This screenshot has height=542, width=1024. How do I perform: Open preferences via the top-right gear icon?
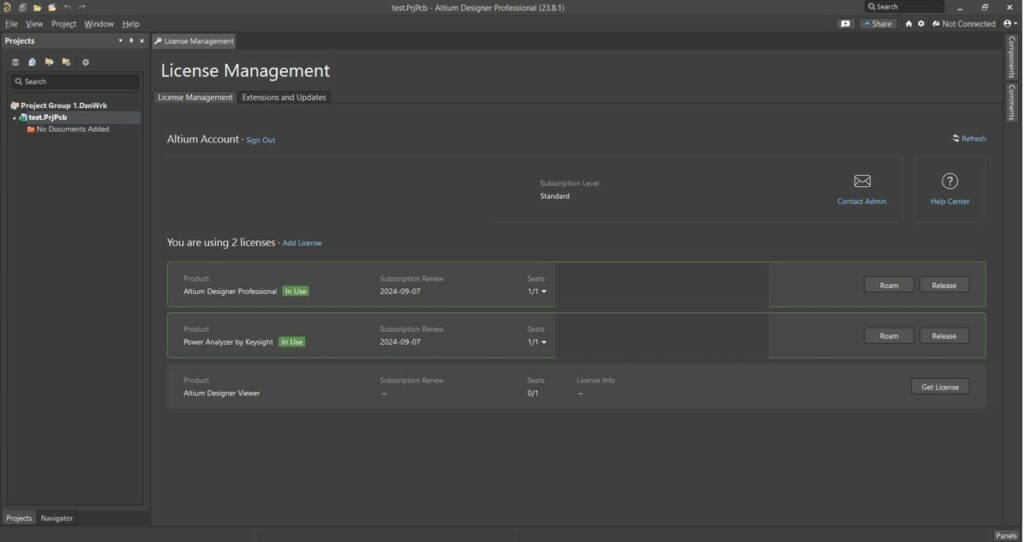921,24
